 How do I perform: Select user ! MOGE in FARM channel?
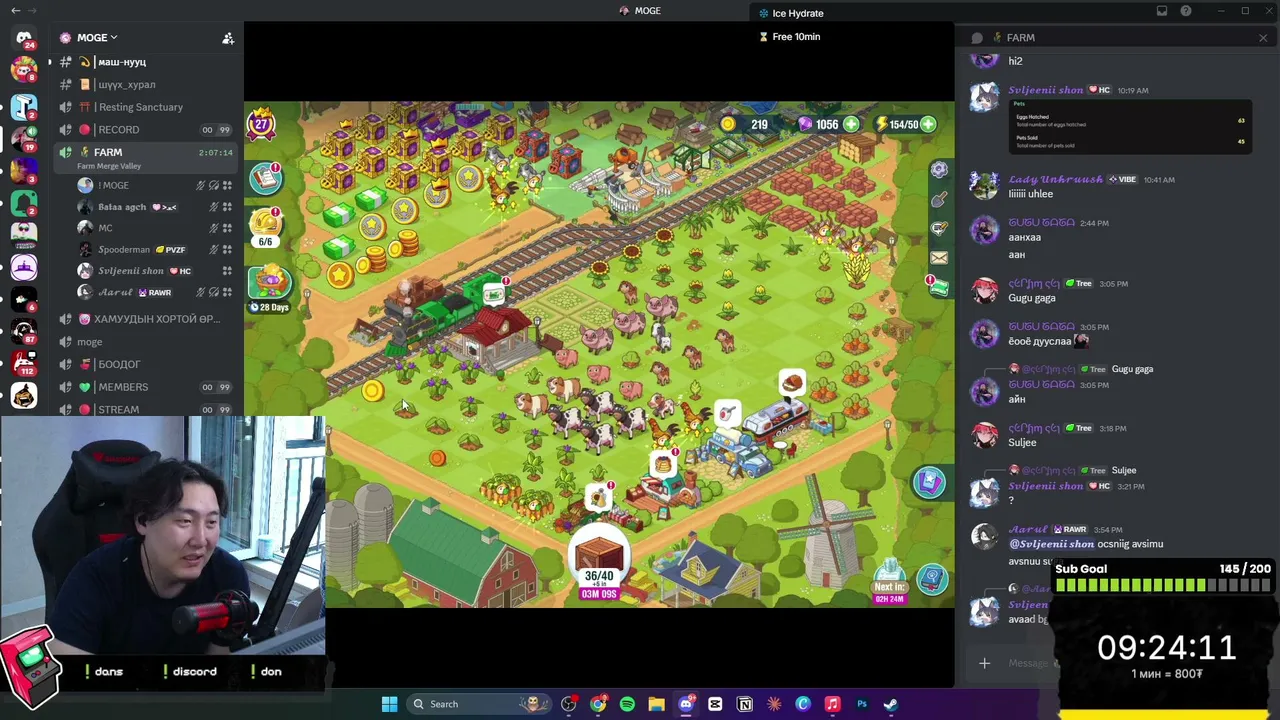[x=155, y=185]
